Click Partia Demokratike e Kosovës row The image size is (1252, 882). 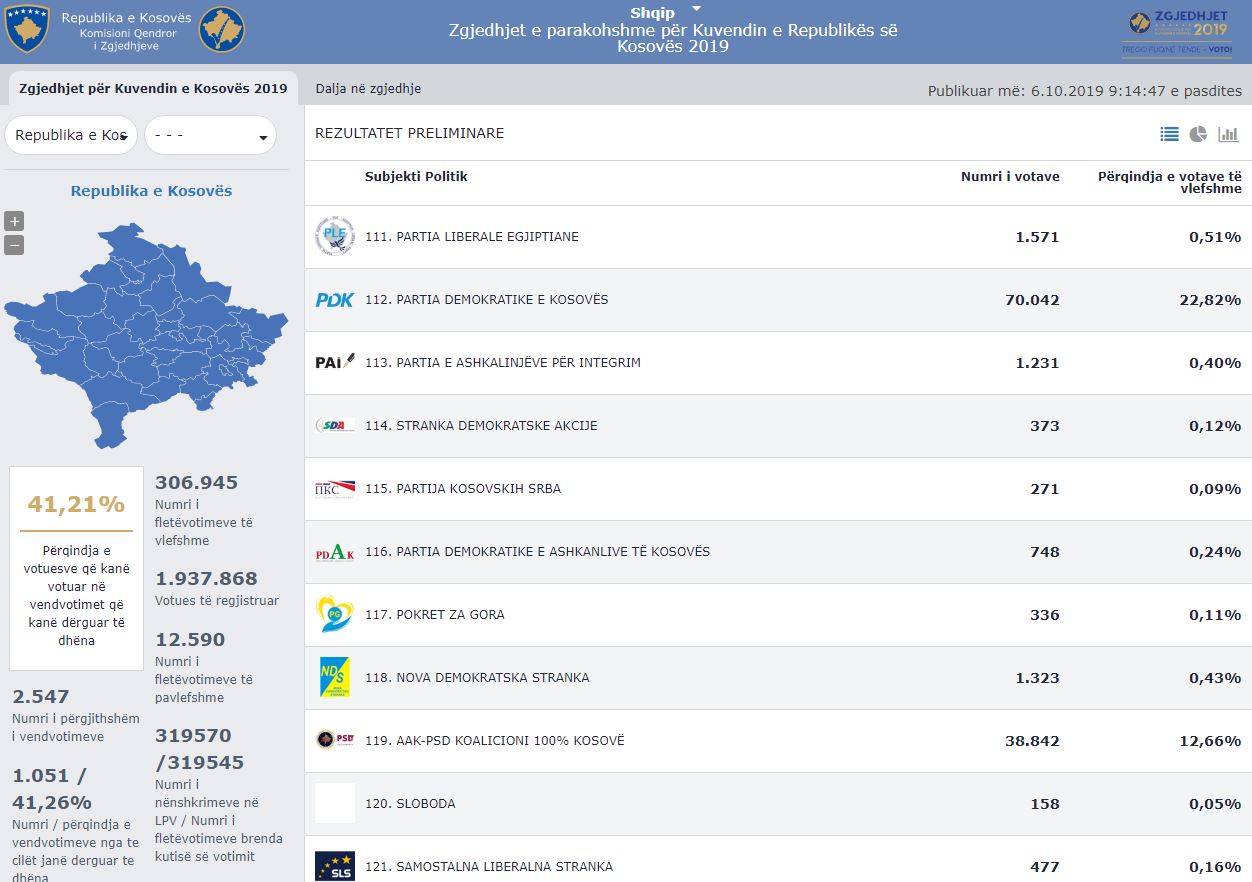502,300
